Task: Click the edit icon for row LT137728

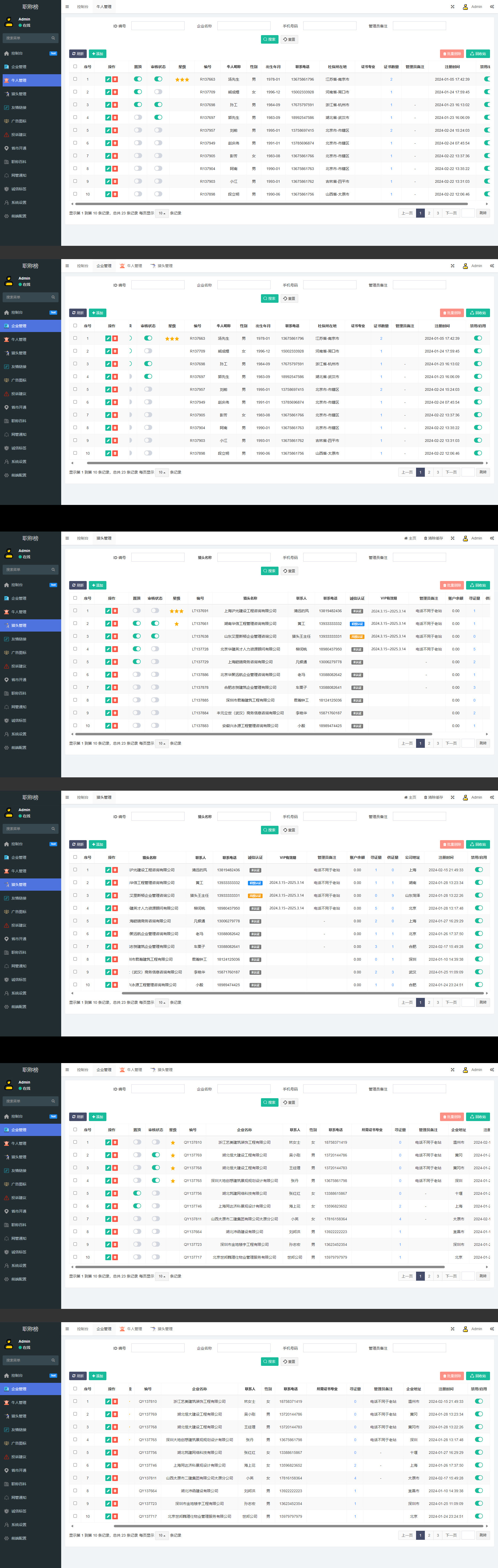Action: pyautogui.click(x=108, y=649)
